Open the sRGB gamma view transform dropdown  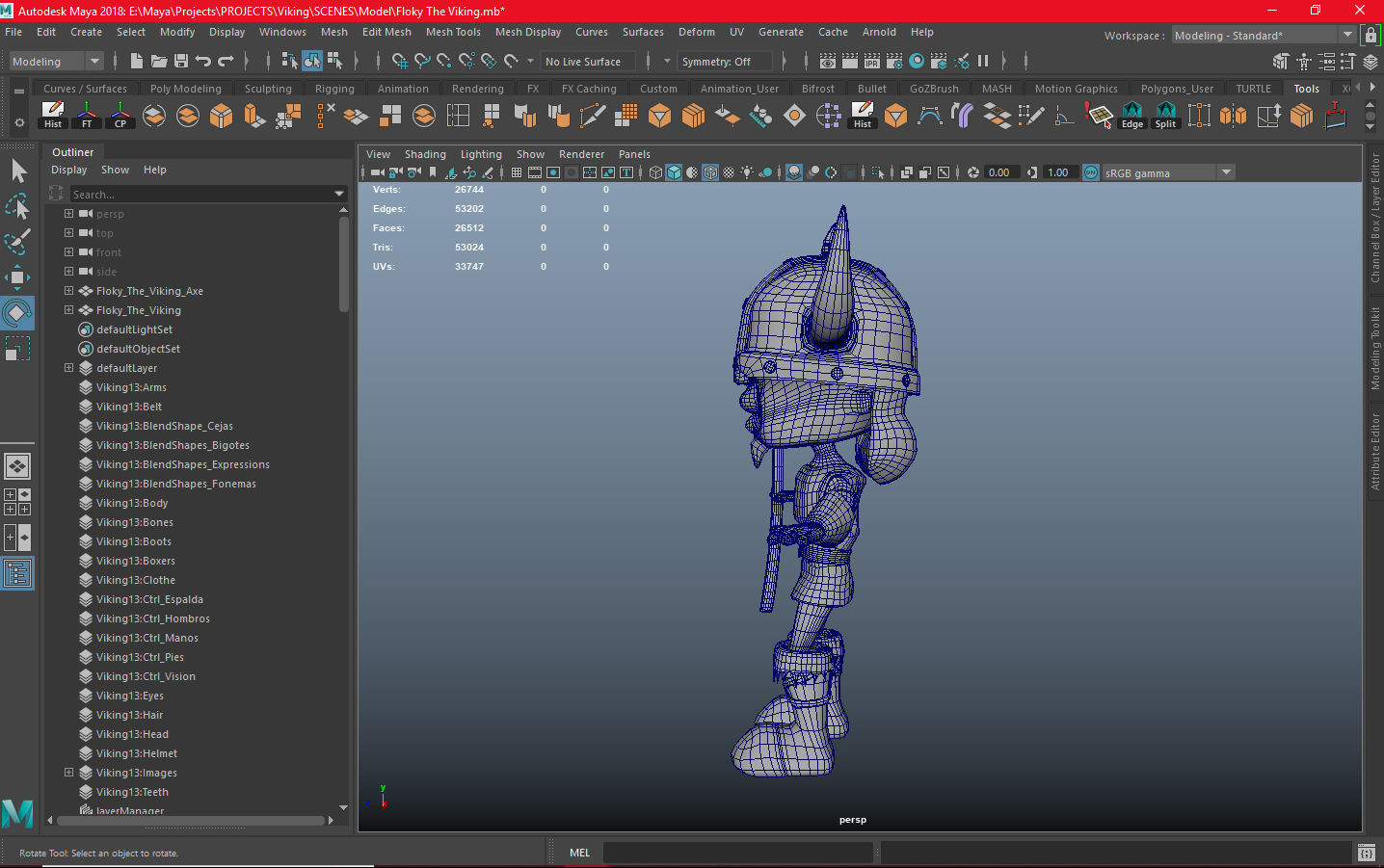pos(1169,172)
